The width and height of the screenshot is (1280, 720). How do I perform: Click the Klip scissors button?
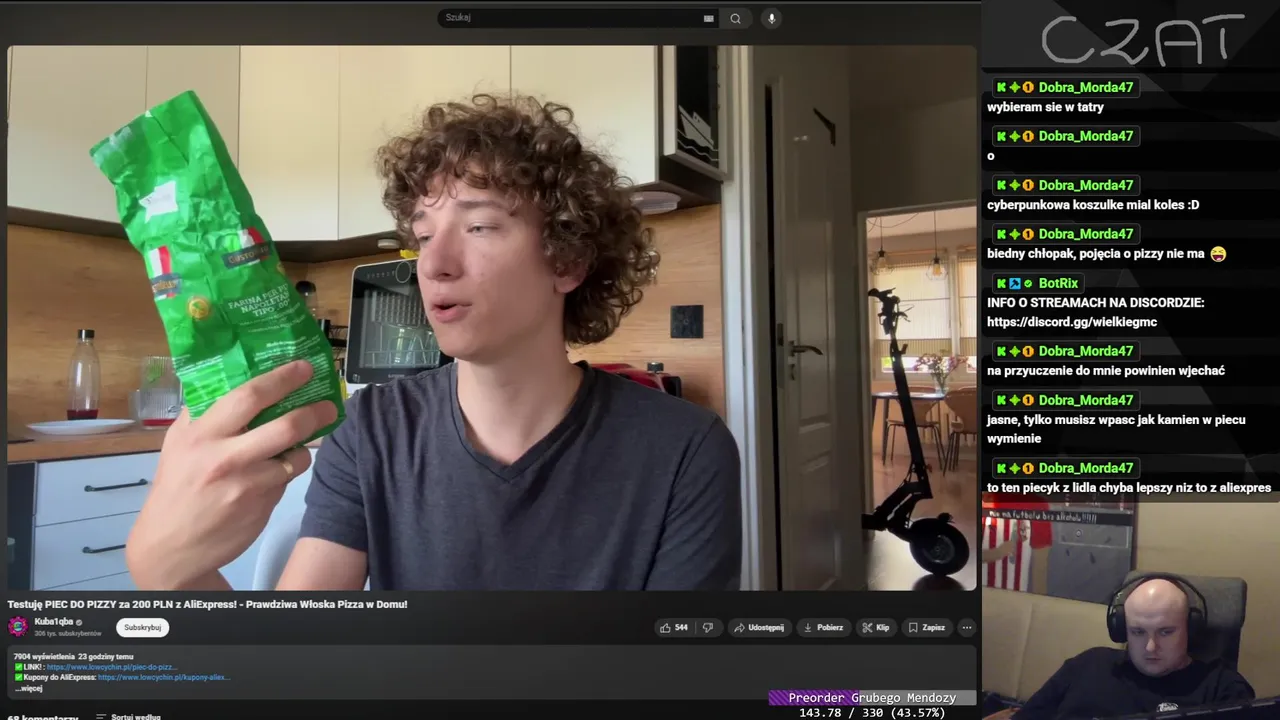coord(876,627)
